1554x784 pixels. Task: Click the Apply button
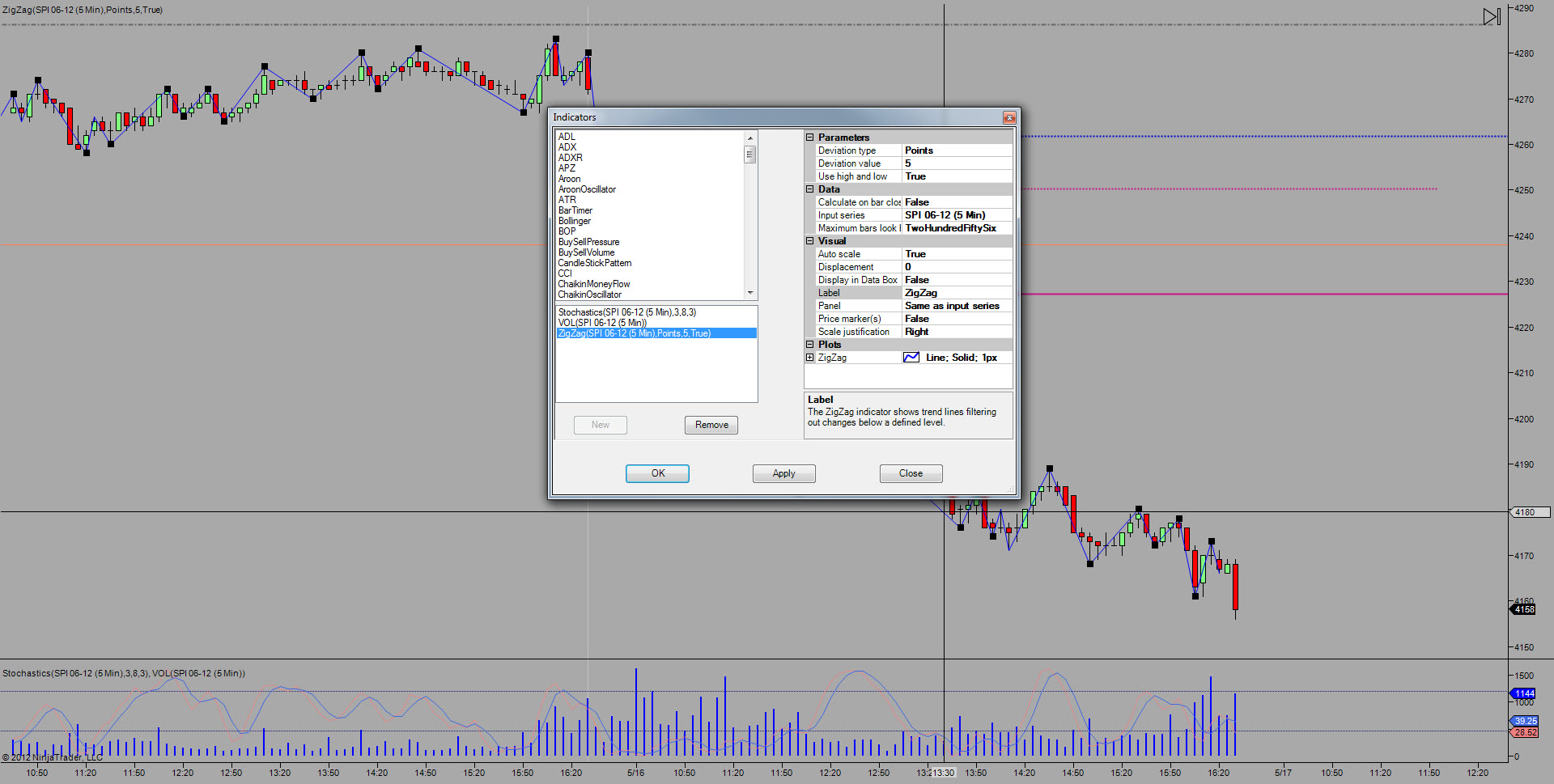pyautogui.click(x=783, y=473)
